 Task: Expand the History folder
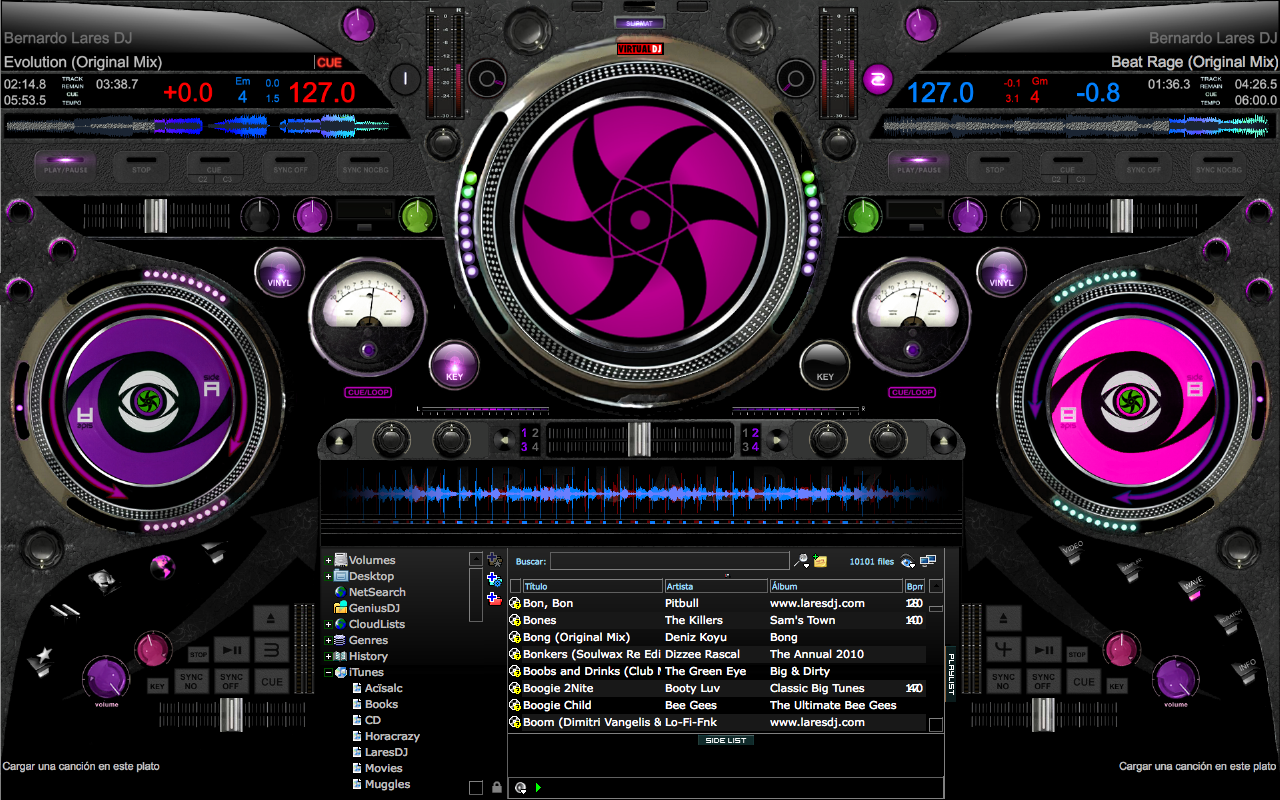click(330, 655)
